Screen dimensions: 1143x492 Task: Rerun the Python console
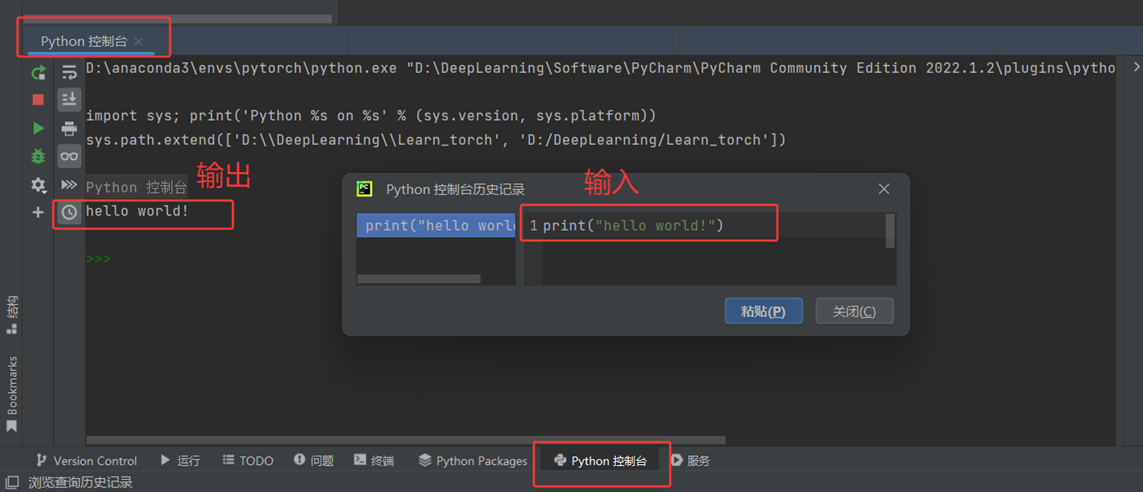[38, 72]
